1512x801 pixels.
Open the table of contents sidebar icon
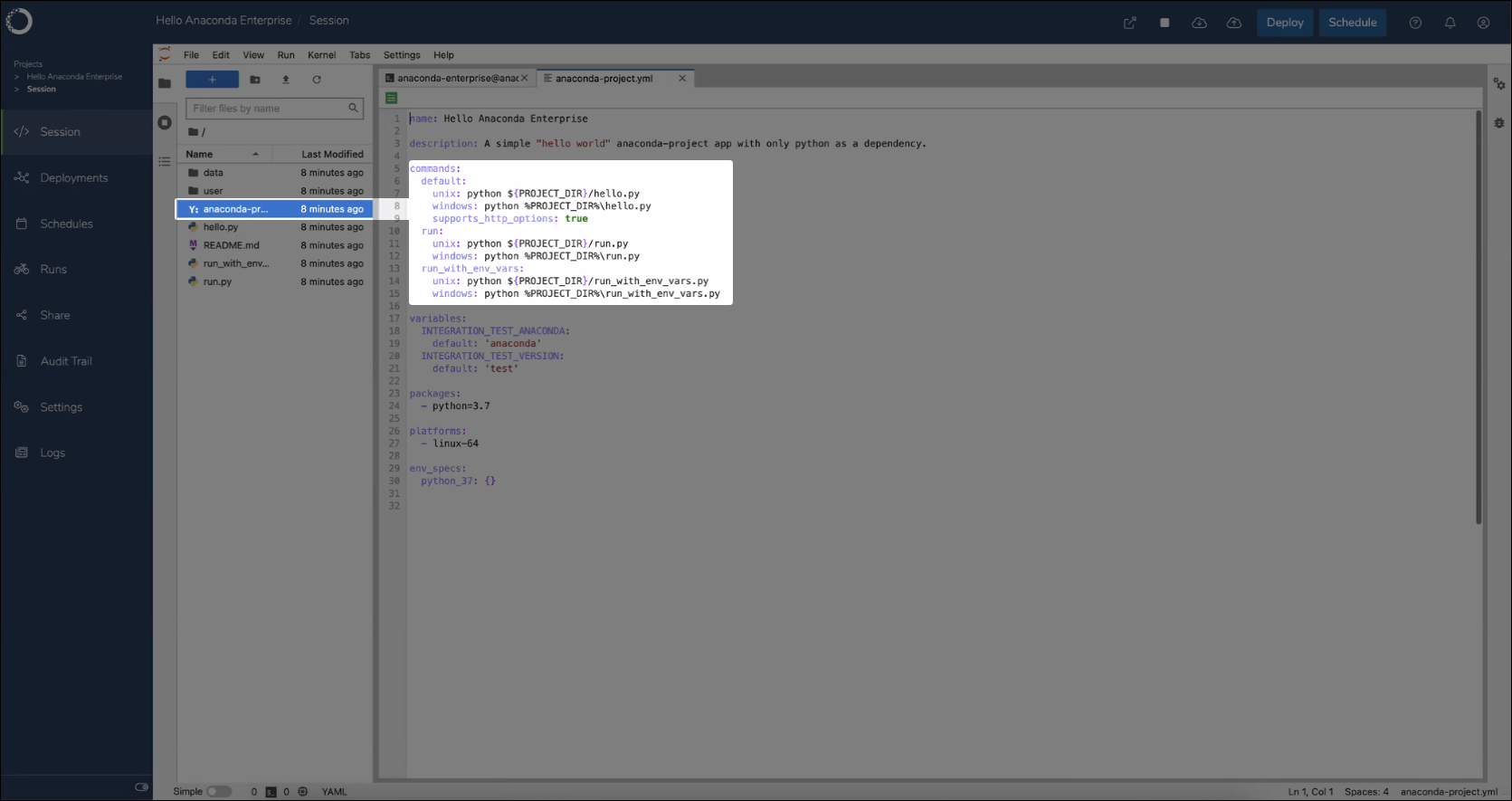coord(165,162)
